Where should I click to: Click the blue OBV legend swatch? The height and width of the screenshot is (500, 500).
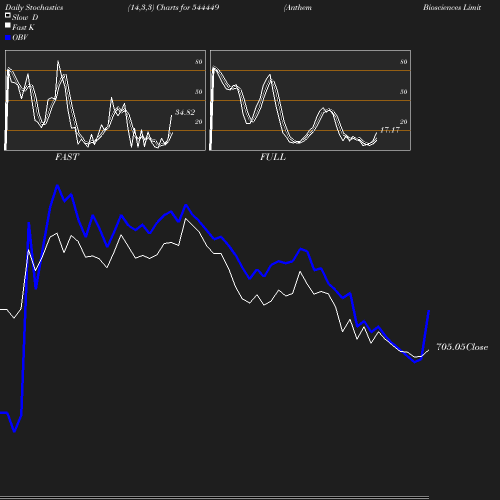click(x=8, y=38)
